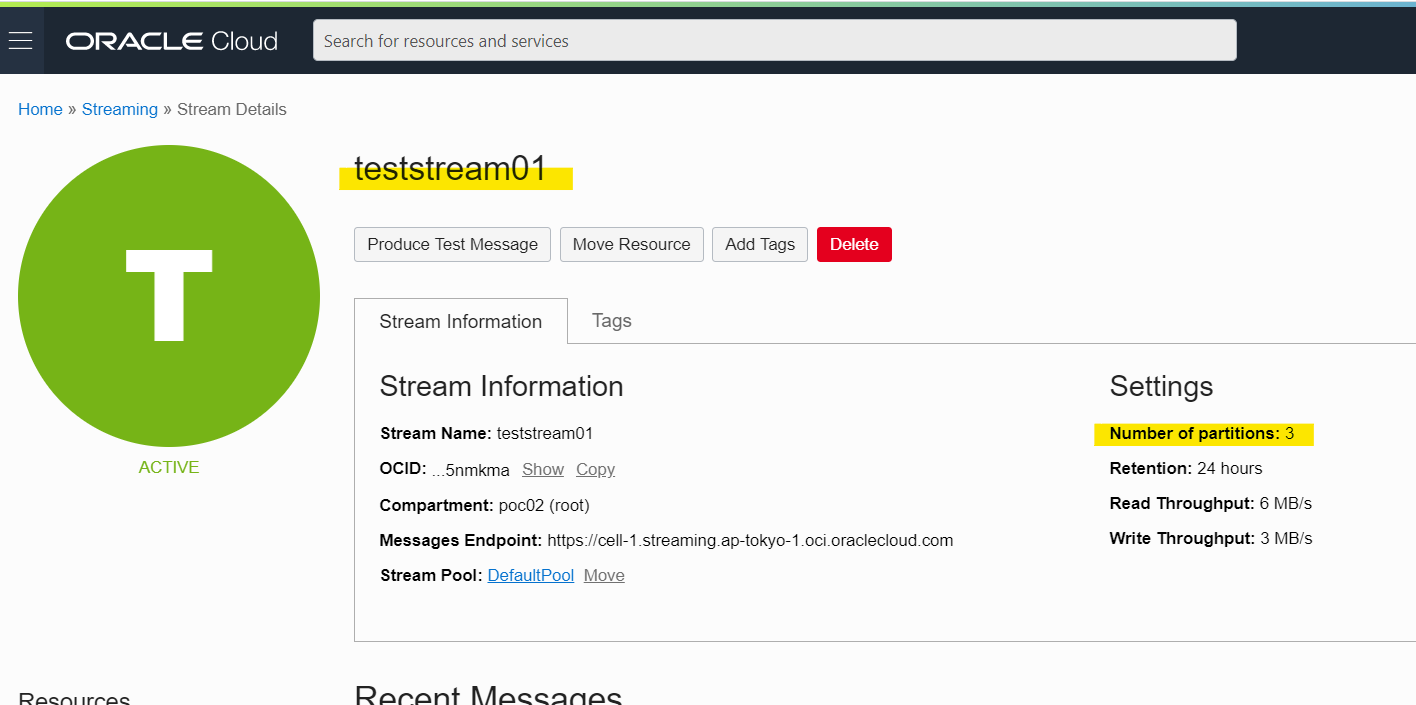1416x705 pixels.
Task: Show the full OCID
Action: pos(543,469)
